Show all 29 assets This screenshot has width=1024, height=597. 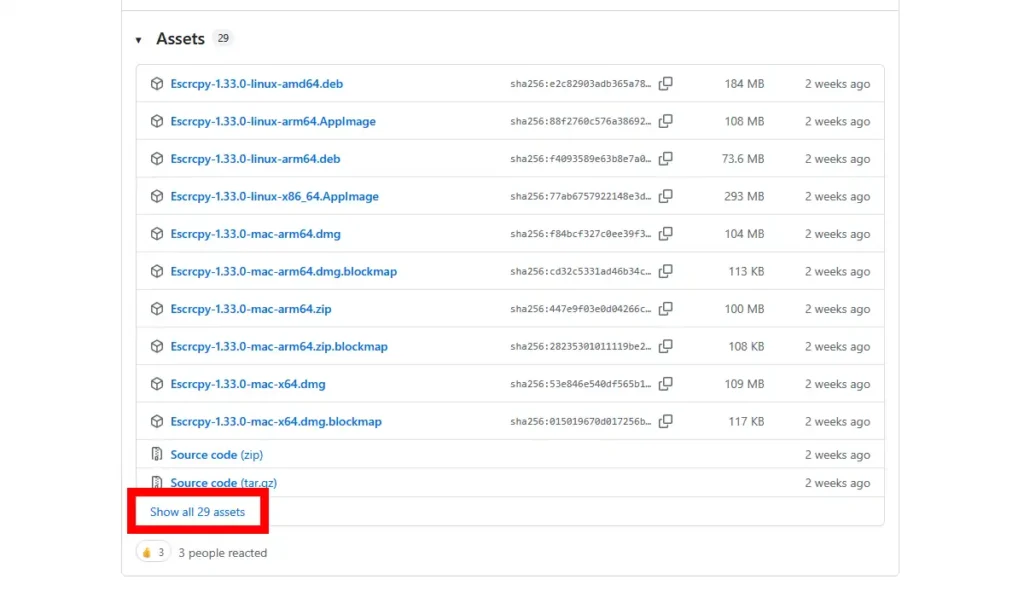[x=197, y=511]
